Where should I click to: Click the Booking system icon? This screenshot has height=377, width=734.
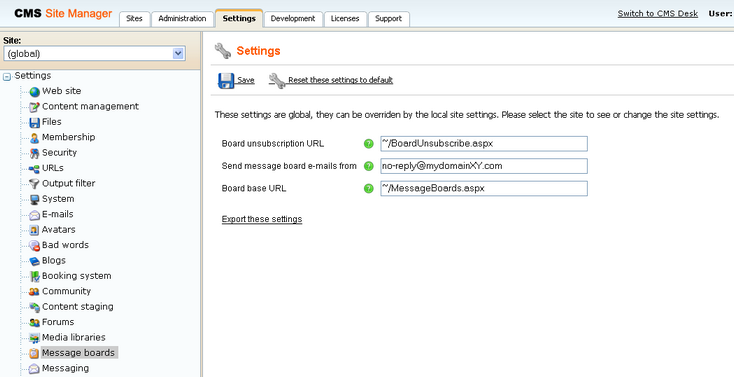35,277
